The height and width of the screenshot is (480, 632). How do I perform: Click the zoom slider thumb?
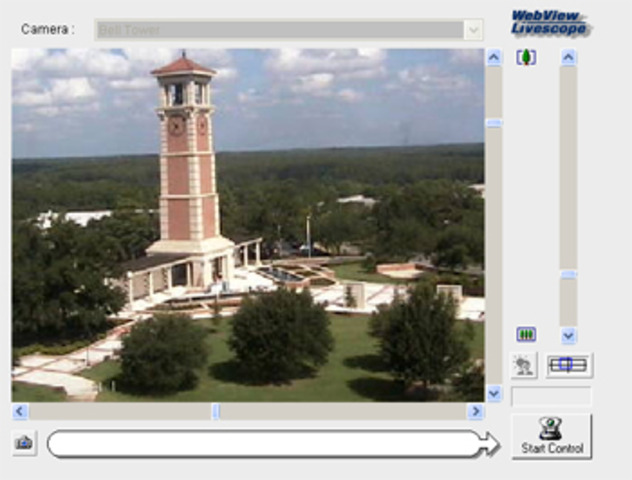point(568,274)
